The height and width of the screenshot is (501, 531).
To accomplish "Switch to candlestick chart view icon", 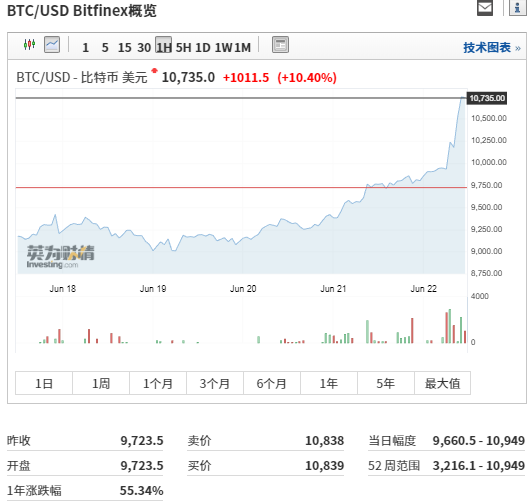I will click(x=29, y=44).
